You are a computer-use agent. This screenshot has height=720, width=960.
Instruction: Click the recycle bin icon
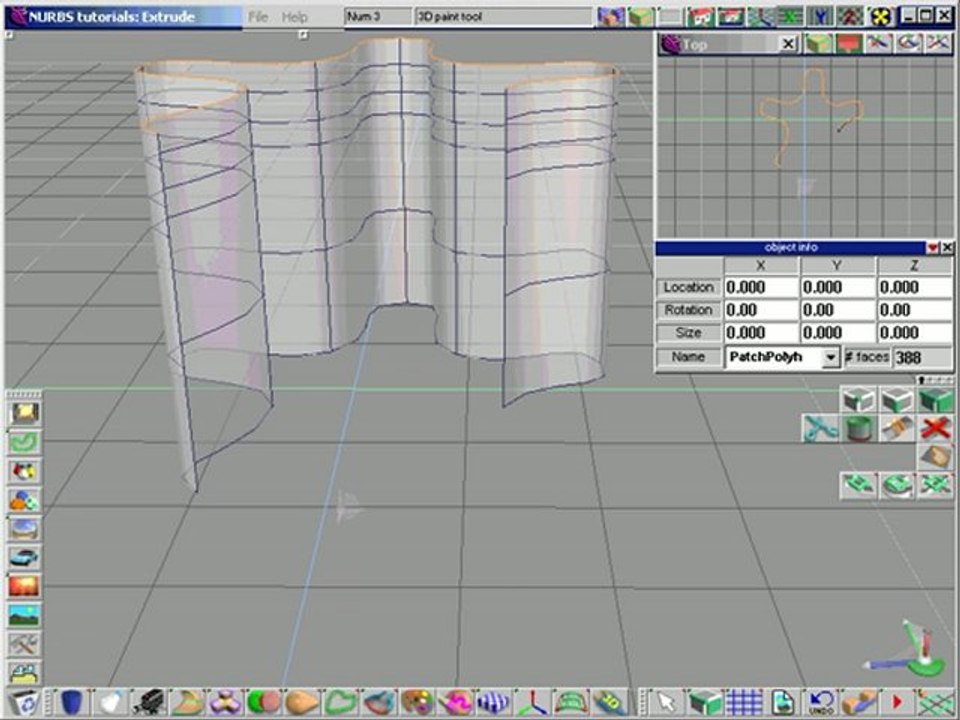24,702
